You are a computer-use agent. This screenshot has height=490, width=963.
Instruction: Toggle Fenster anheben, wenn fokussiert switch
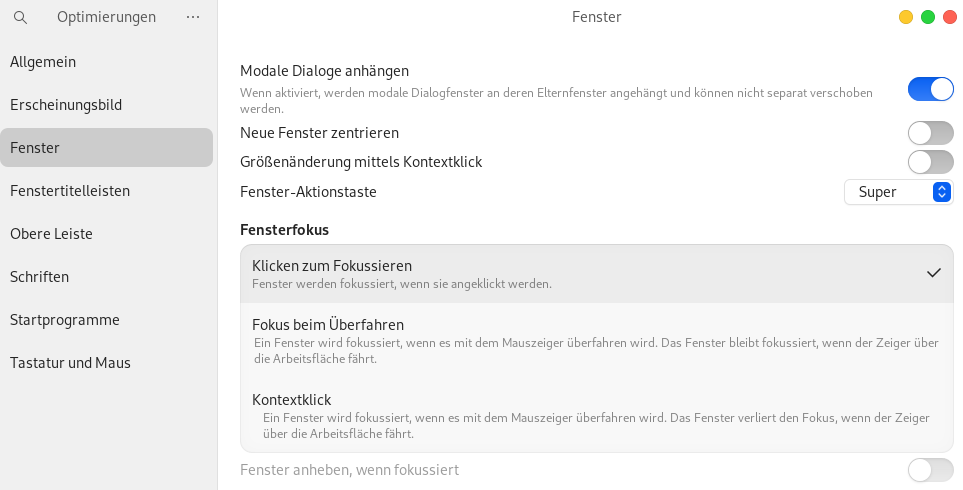click(930, 470)
